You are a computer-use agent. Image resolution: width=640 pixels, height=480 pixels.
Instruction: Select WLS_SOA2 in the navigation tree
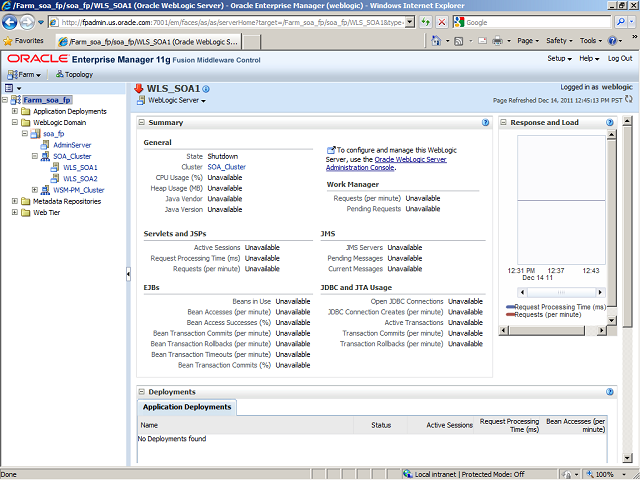click(80, 178)
